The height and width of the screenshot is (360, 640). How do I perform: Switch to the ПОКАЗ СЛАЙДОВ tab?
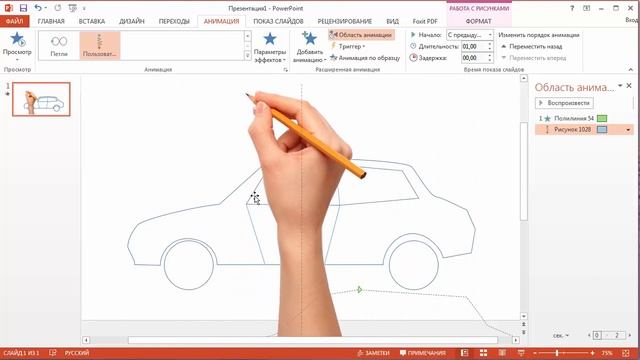278,21
